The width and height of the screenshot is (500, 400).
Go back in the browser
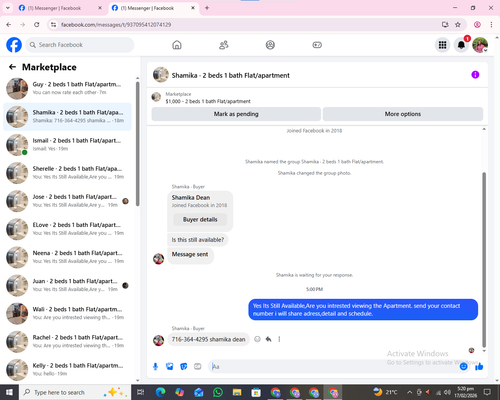tap(9, 25)
